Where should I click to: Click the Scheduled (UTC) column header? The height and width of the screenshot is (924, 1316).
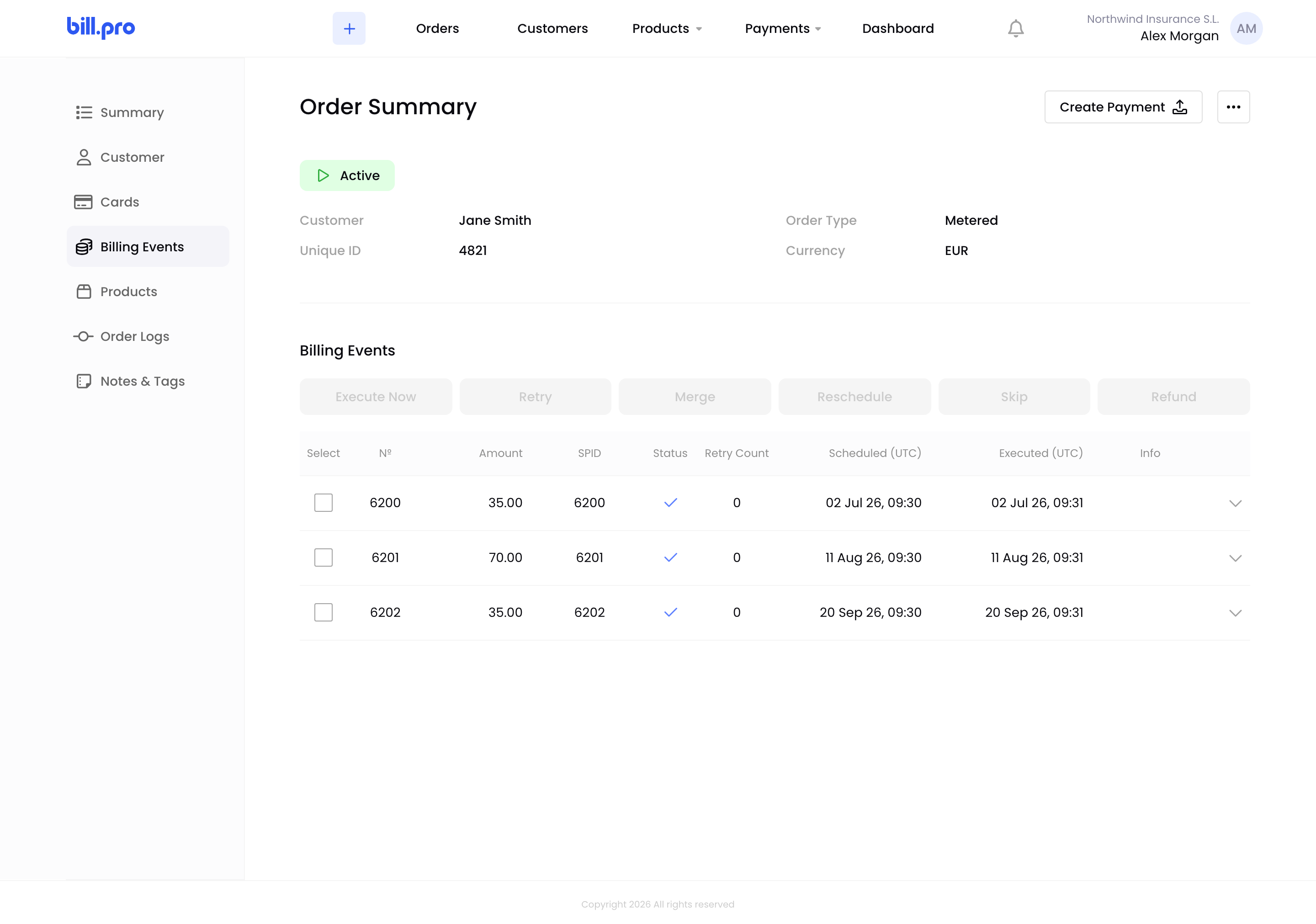(875, 453)
